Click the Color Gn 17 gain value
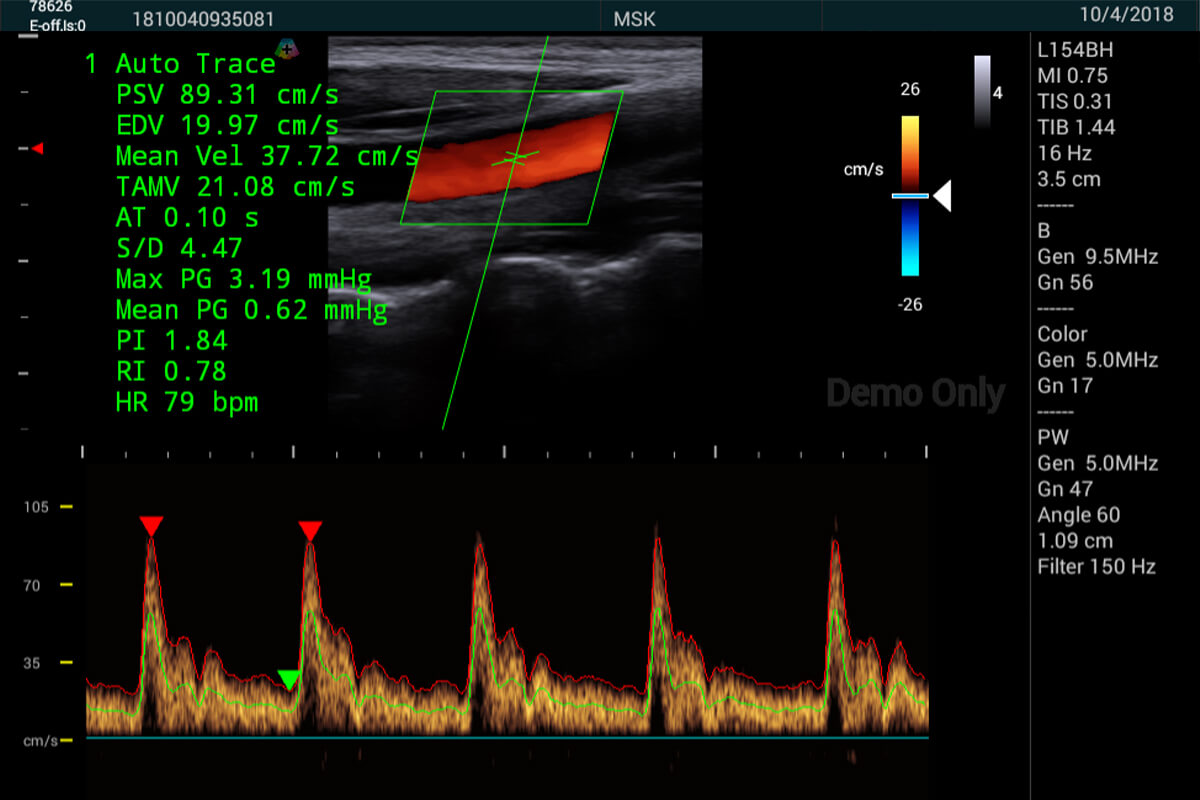1200x800 pixels. [x=1065, y=385]
